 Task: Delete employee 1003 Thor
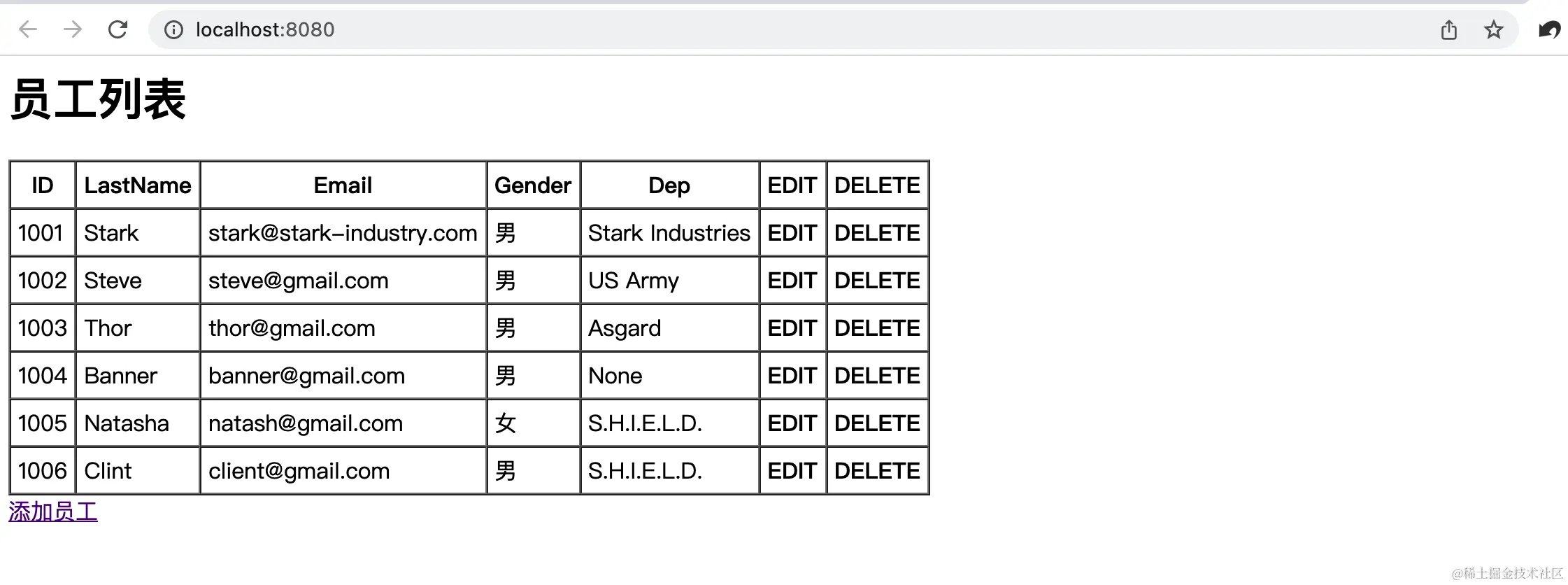(877, 328)
